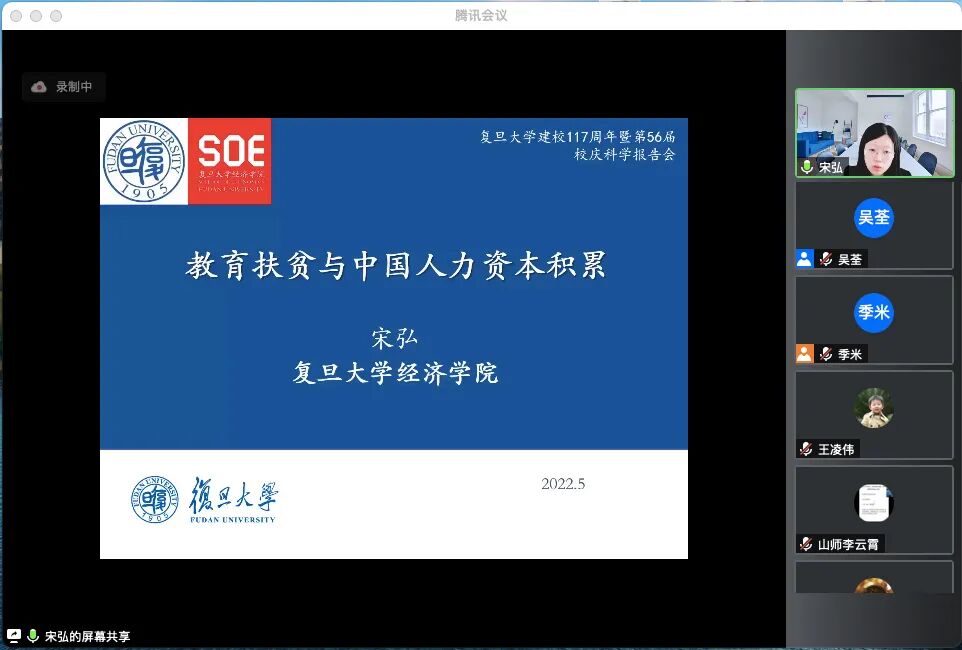Toggle the recording state with the 录制中 badge
962x650 pixels.
63,86
